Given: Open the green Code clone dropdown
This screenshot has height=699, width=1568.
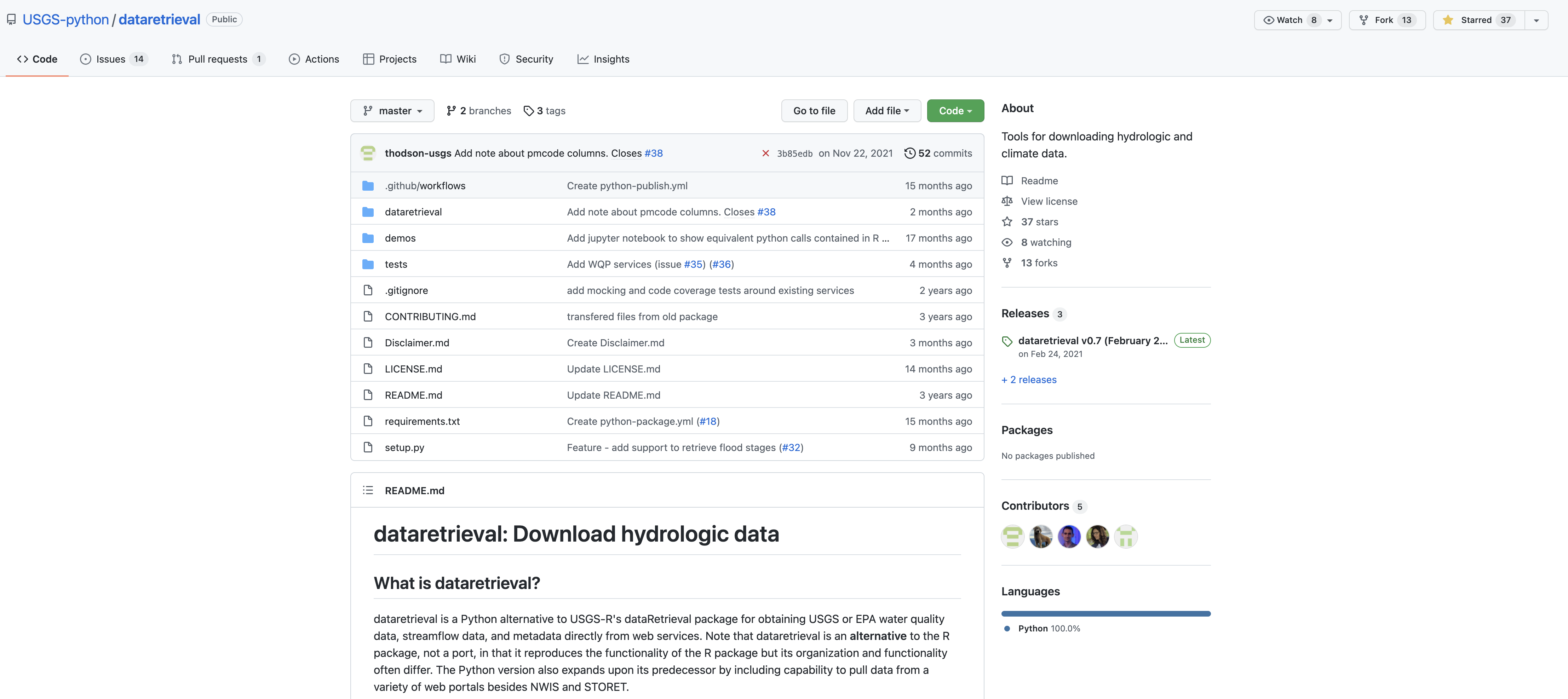Looking at the screenshot, I should (x=955, y=111).
